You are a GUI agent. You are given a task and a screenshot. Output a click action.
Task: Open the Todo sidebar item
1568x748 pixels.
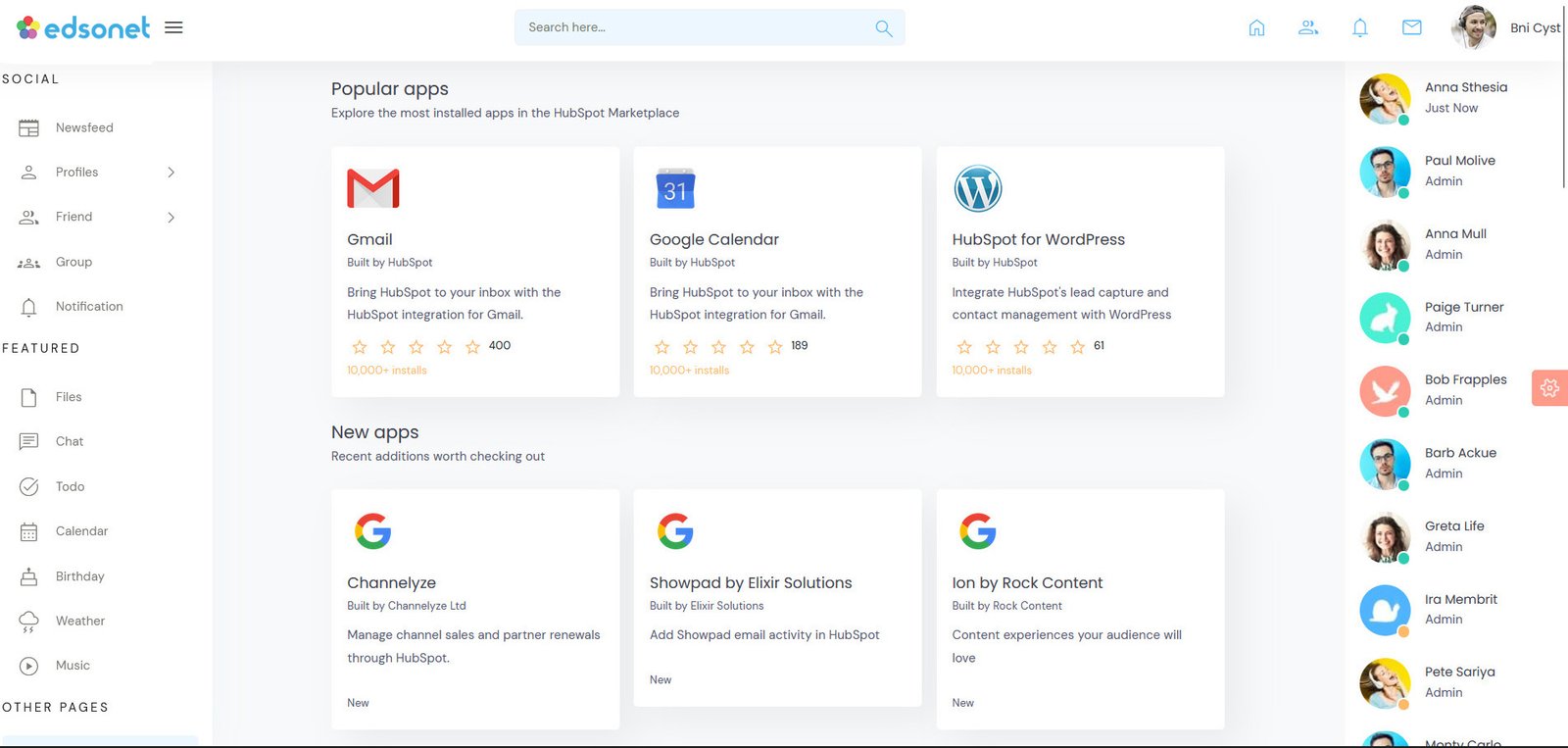pyautogui.click(x=70, y=486)
